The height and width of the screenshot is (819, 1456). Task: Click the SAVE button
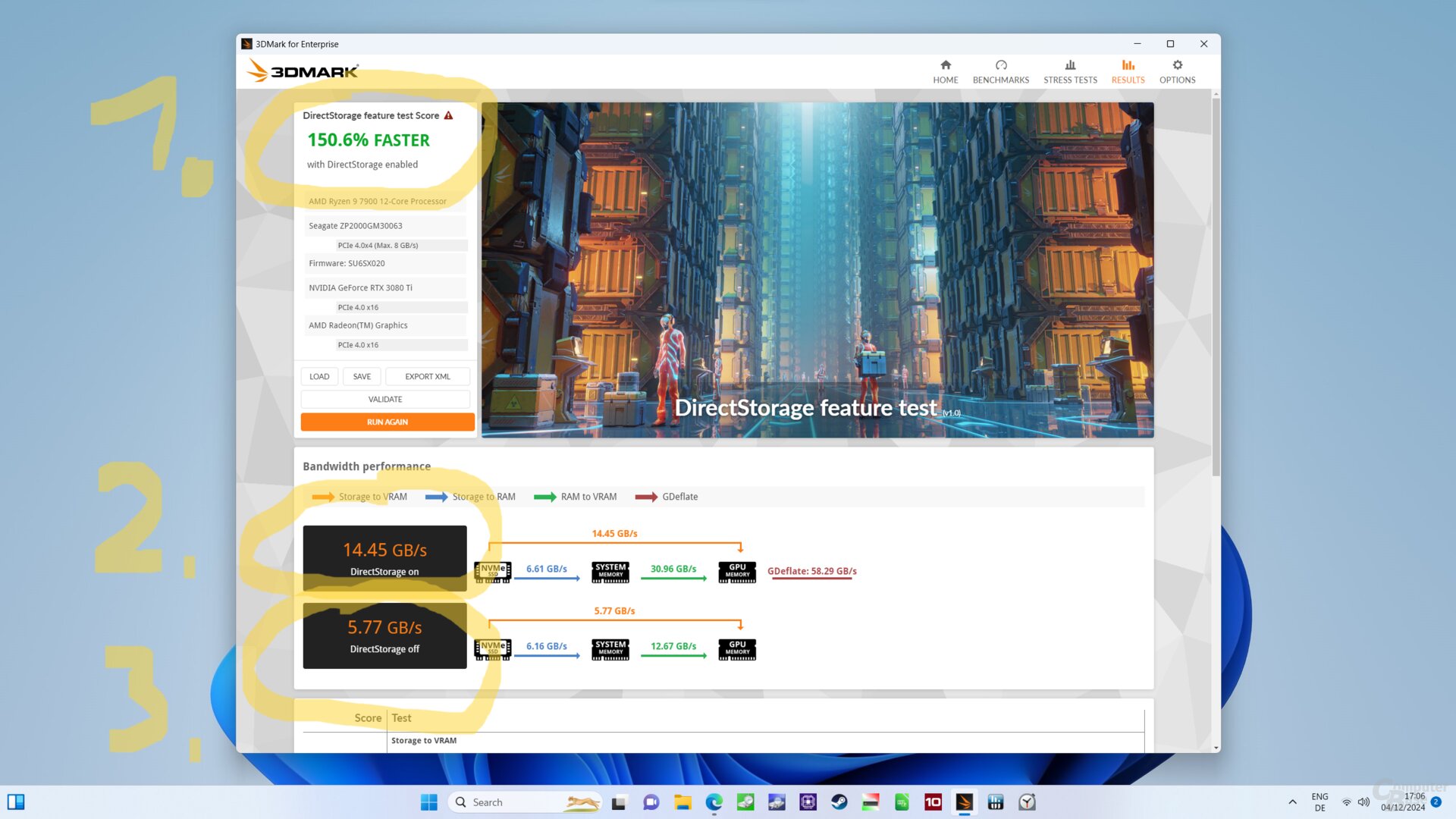pyautogui.click(x=362, y=376)
